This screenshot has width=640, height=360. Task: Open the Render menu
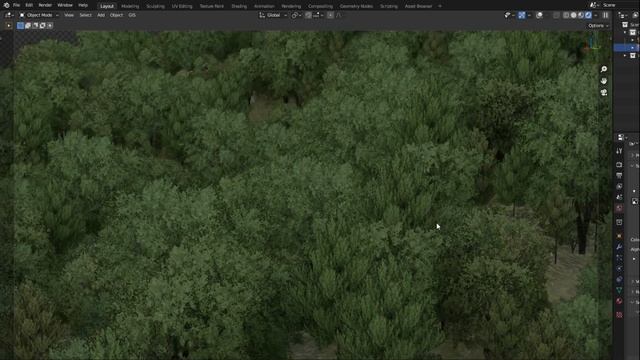coord(45,5)
